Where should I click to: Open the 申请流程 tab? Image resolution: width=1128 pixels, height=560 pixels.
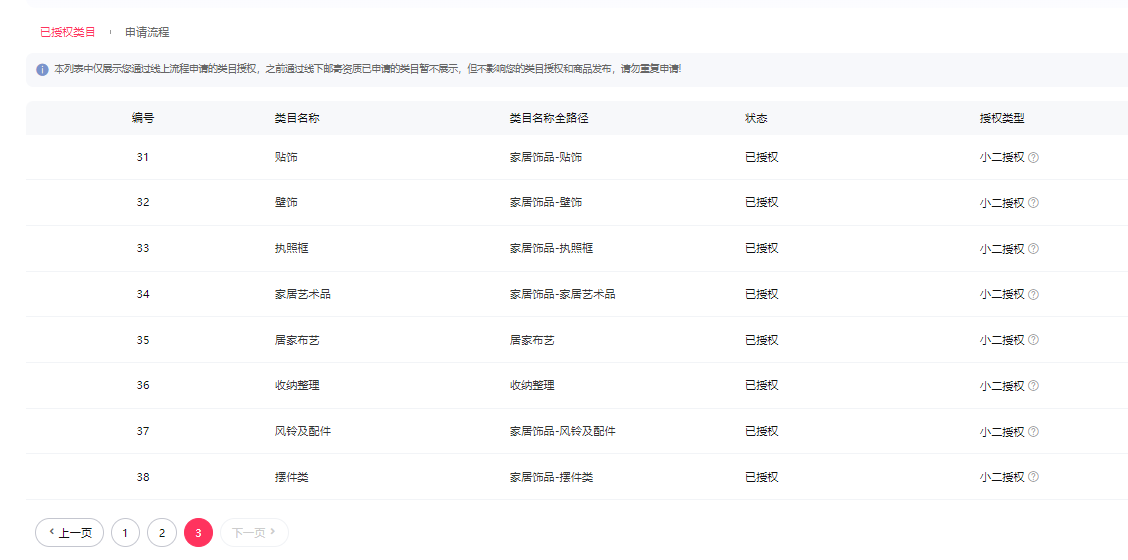[147, 32]
